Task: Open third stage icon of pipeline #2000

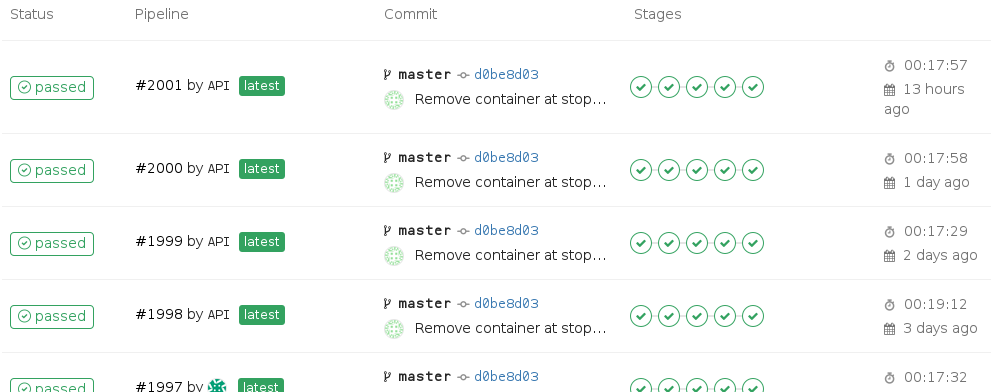Action: coord(697,170)
